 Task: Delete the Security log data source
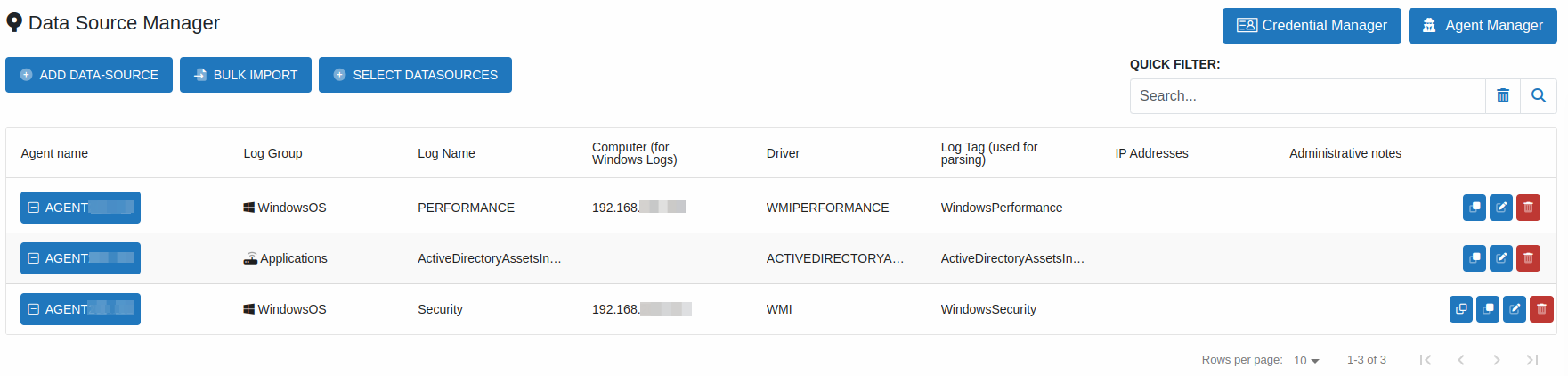click(x=1541, y=309)
